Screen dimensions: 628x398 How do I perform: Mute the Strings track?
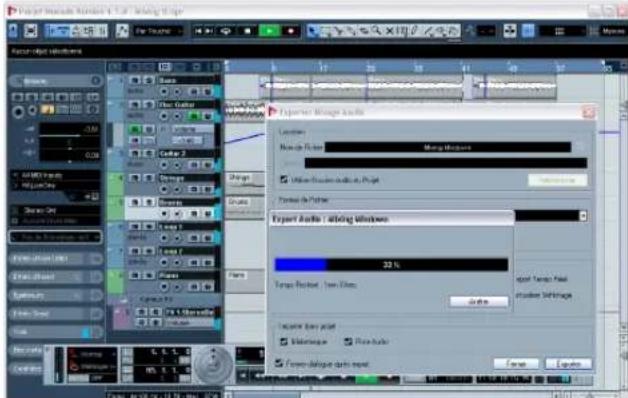135,178
